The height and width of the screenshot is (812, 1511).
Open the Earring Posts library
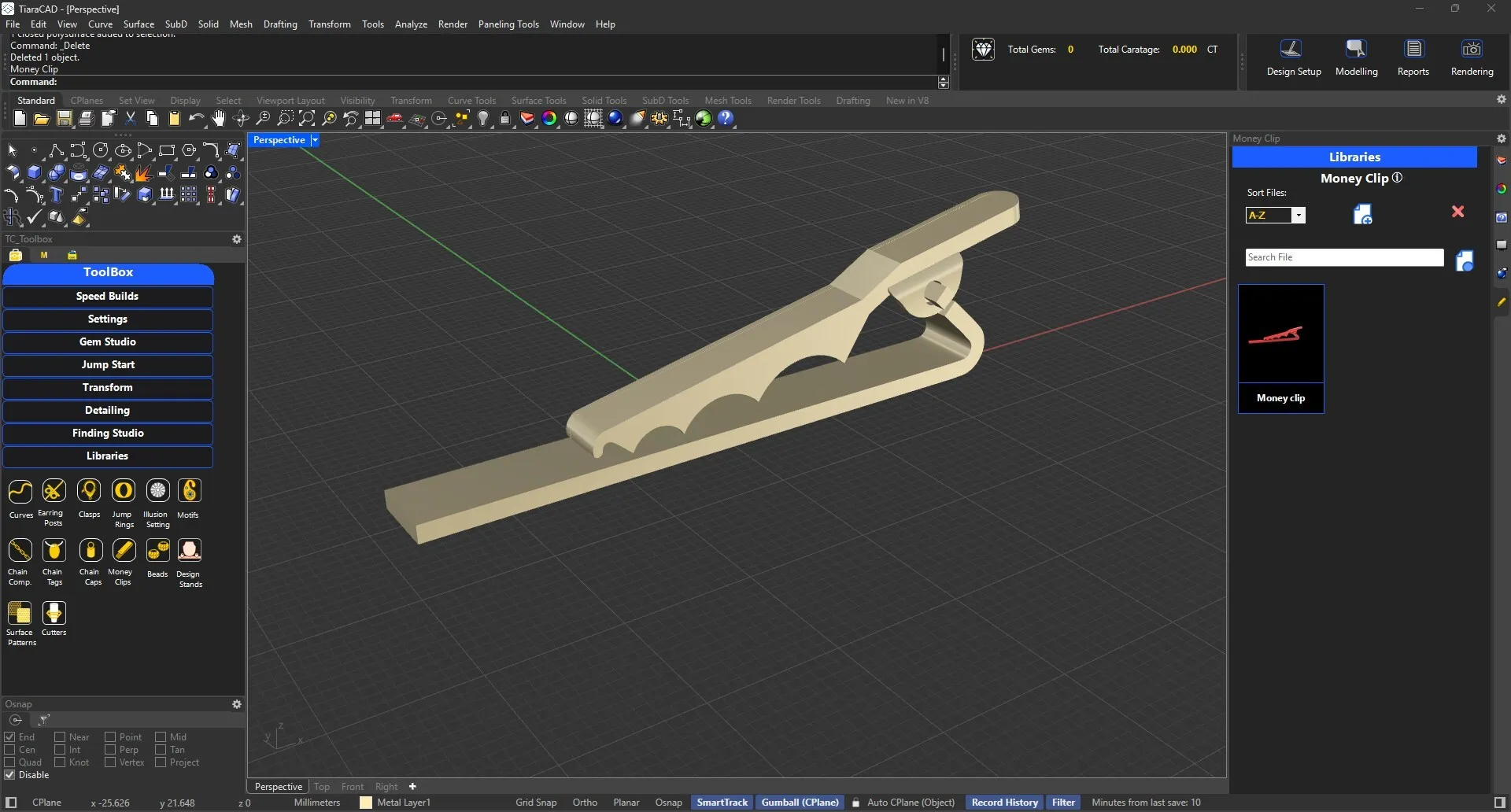[54, 491]
